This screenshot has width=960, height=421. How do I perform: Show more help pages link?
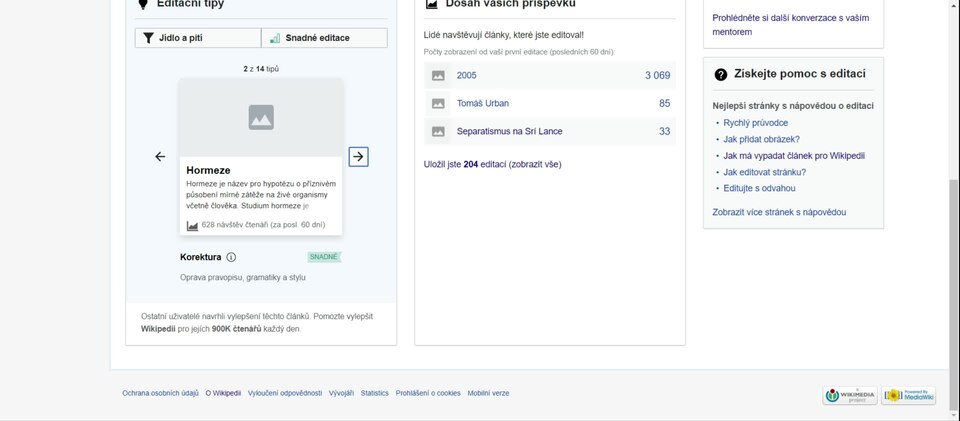(779, 212)
